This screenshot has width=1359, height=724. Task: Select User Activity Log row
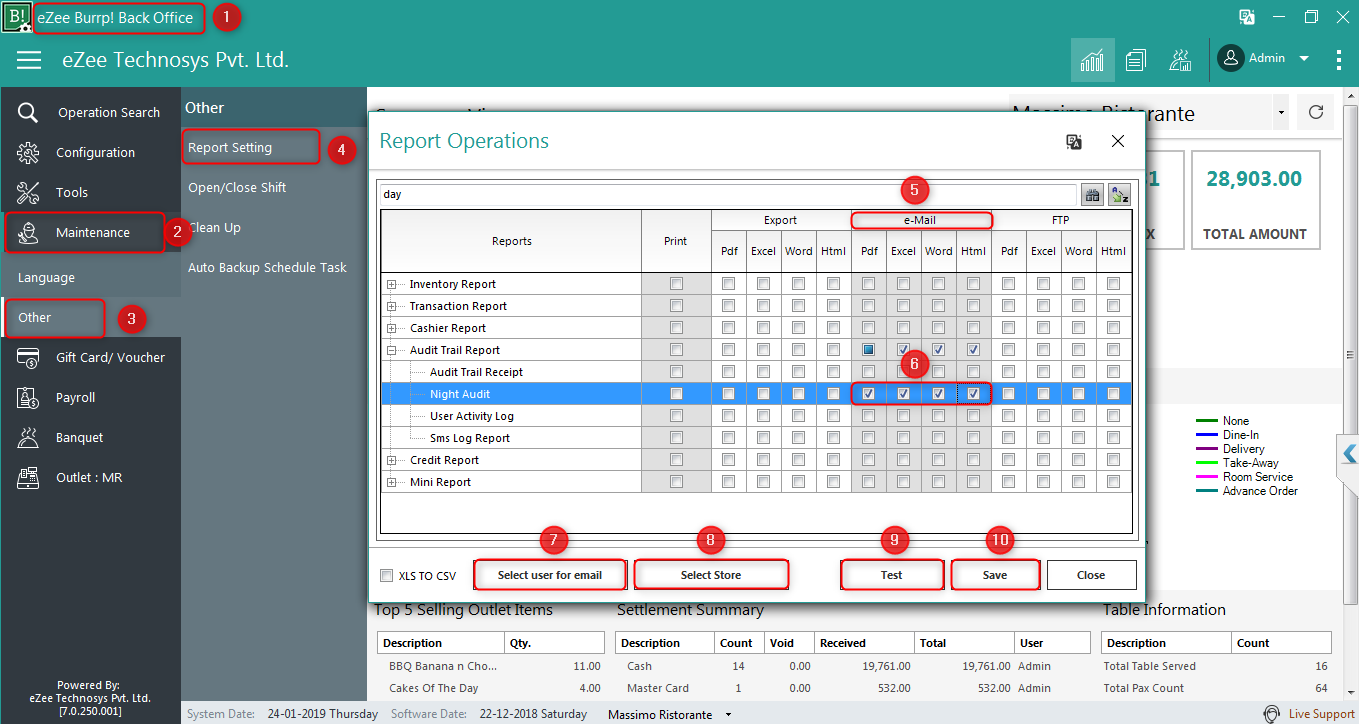pos(472,416)
